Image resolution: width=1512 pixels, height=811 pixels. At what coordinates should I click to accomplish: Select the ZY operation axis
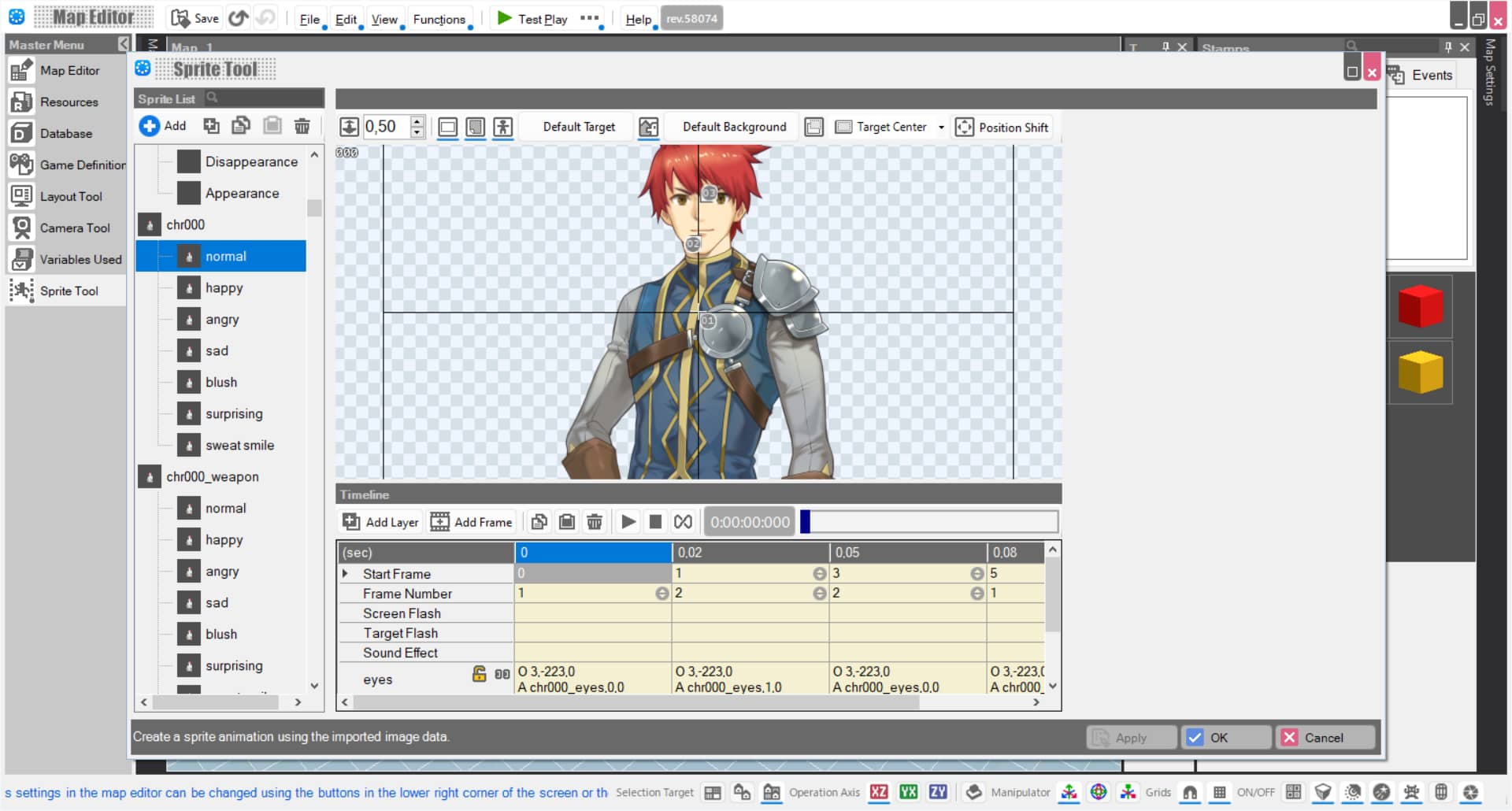(x=938, y=792)
